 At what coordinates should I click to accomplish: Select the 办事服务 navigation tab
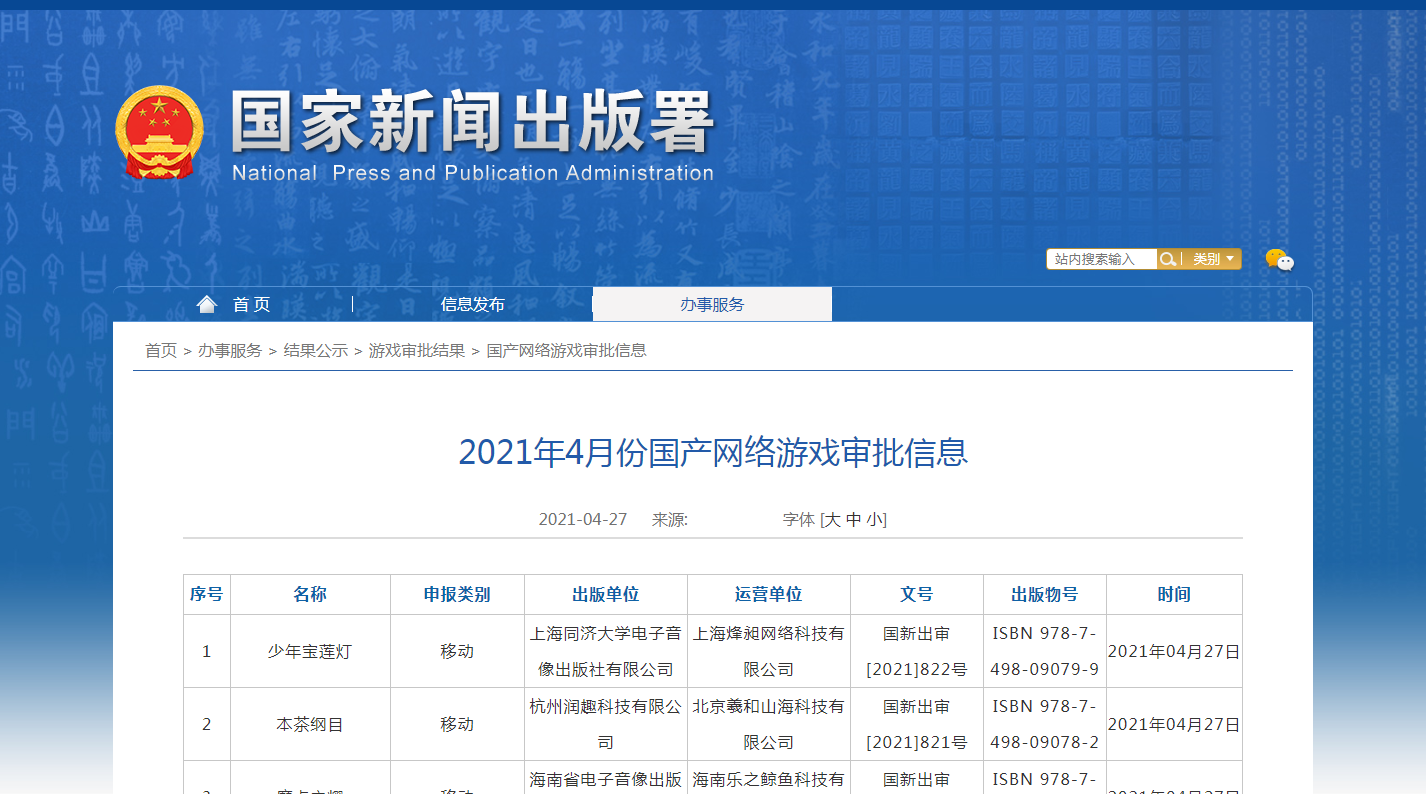712,305
